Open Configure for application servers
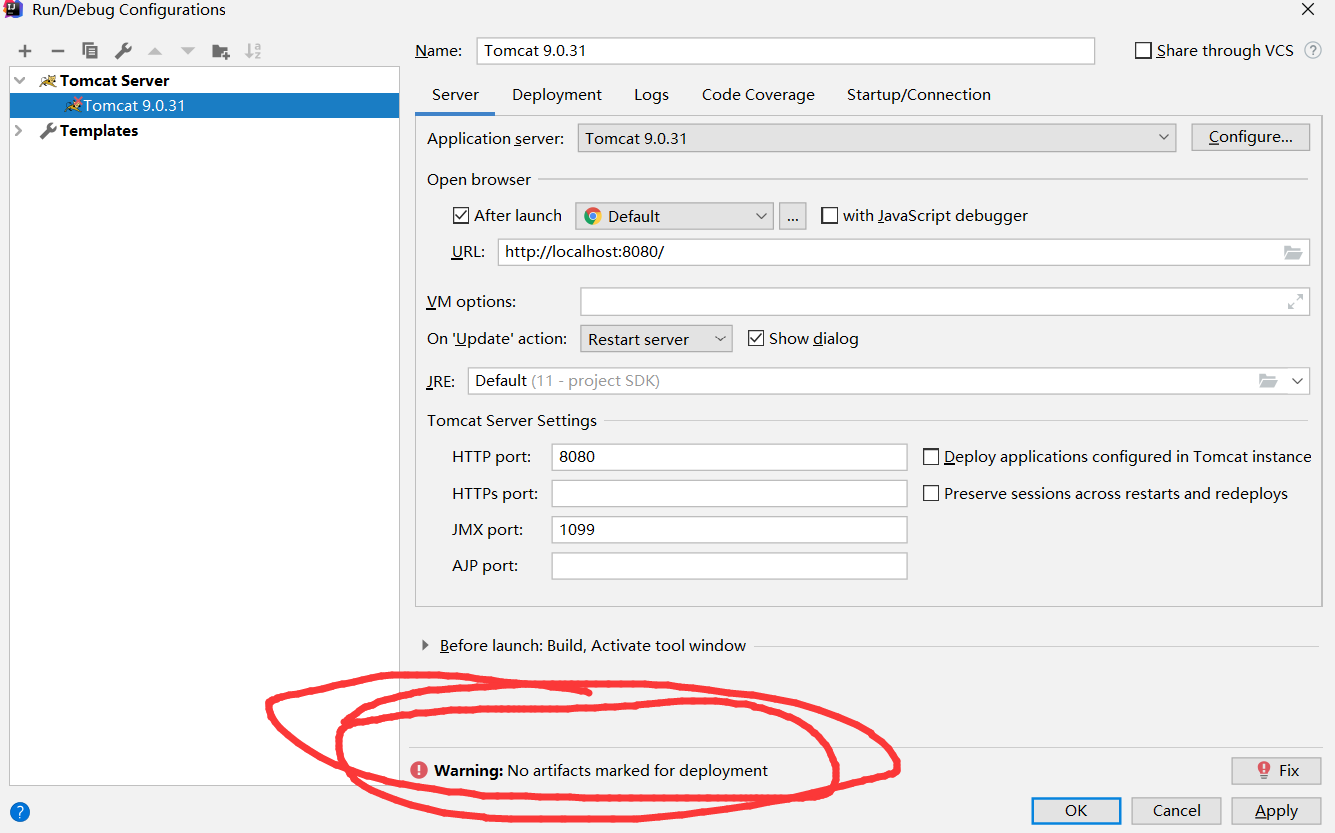1335x833 pixels. coord(1250,137)
